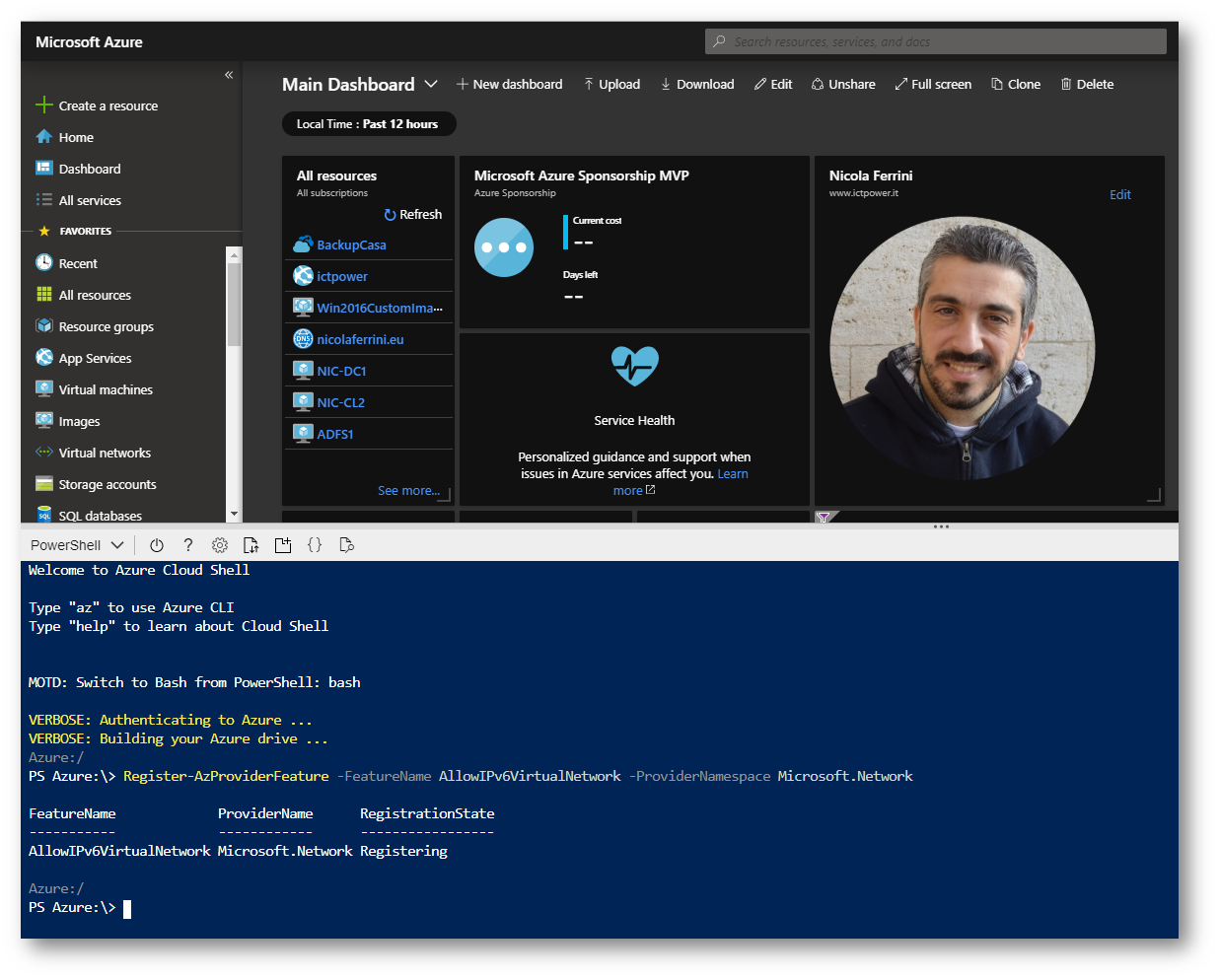Viewport: 1220px width, 980px height.
Task: Click Refresh in All resources tile
Action: [412, 215]
